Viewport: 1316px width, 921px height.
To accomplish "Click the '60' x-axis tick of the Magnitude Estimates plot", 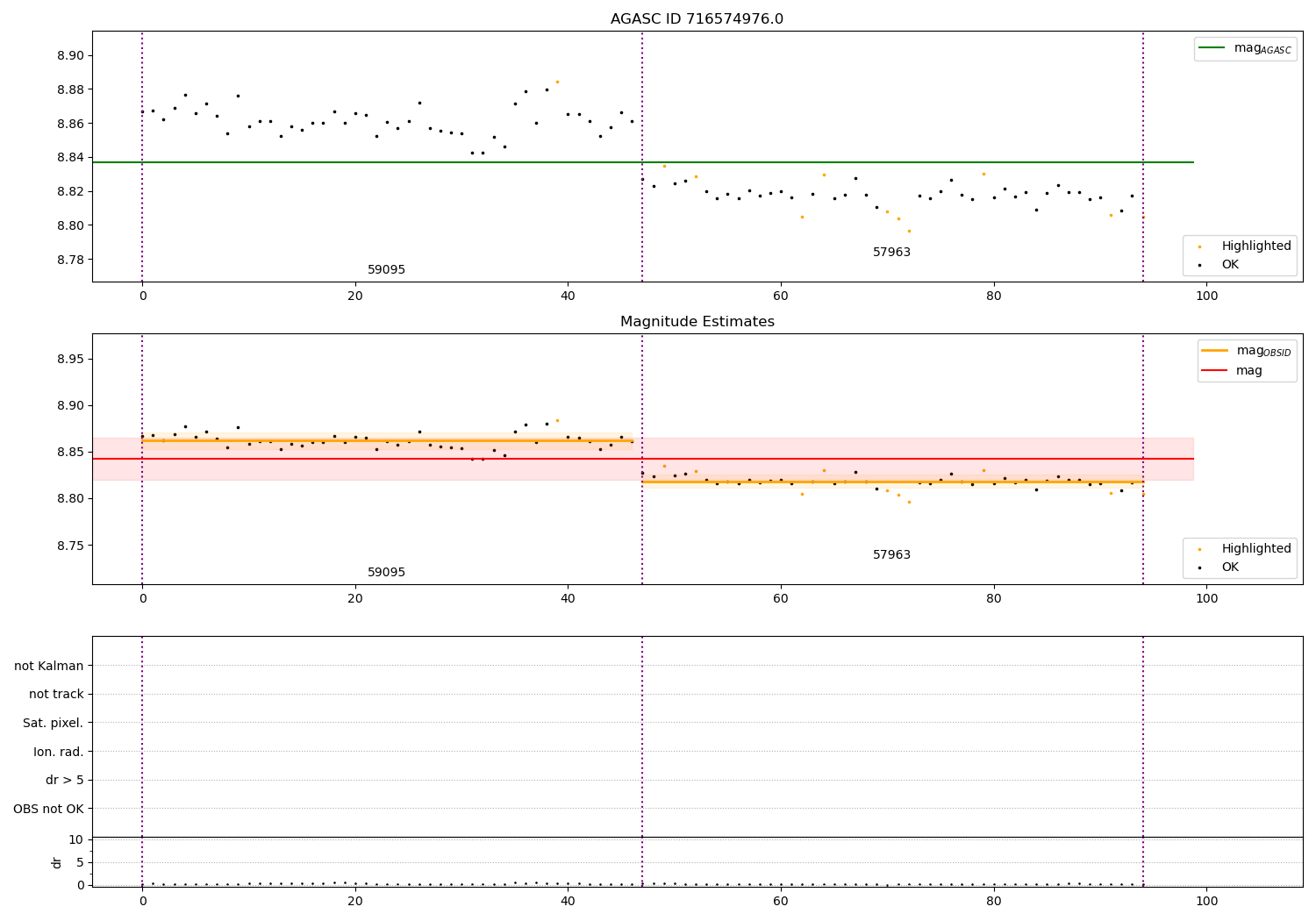I will (x=781, y=599).
